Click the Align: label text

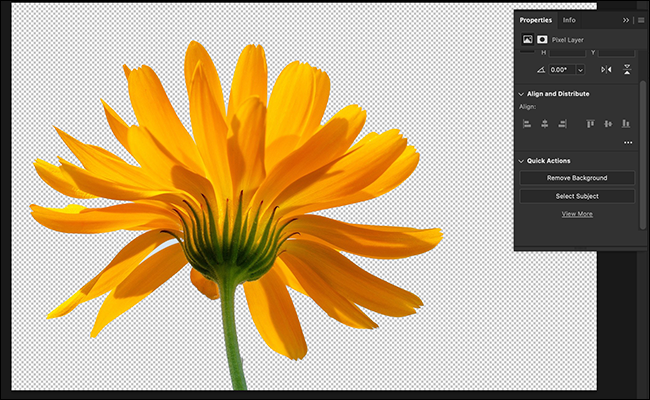click(527, 107)
